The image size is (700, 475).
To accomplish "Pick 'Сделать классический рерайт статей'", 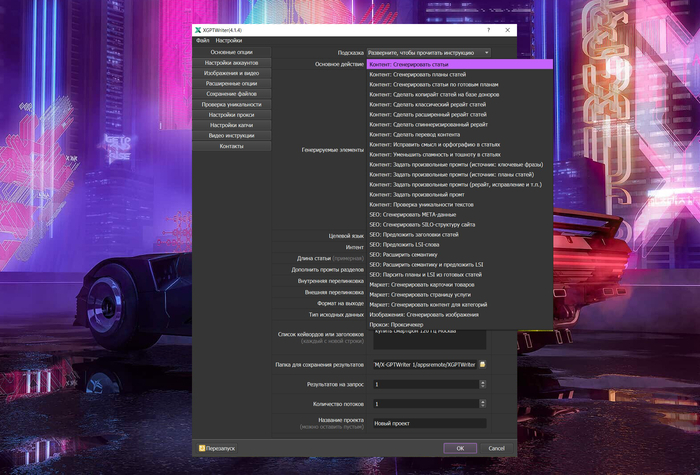I will pyautogui.click(x=460, y=104).
